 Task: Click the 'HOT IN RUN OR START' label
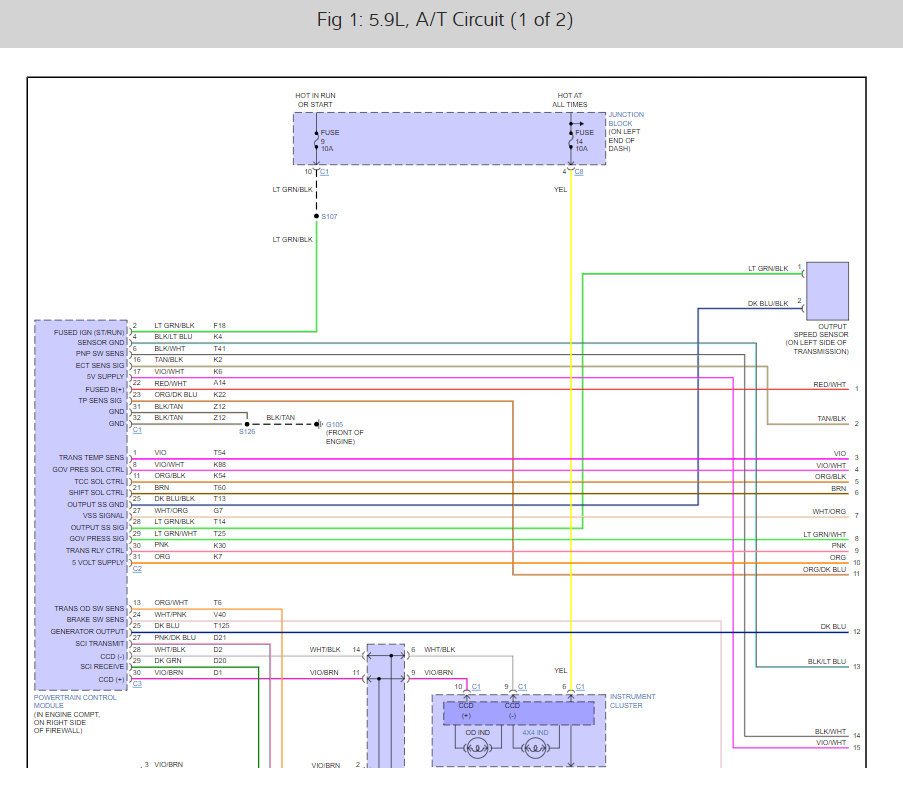coord(315,100)
